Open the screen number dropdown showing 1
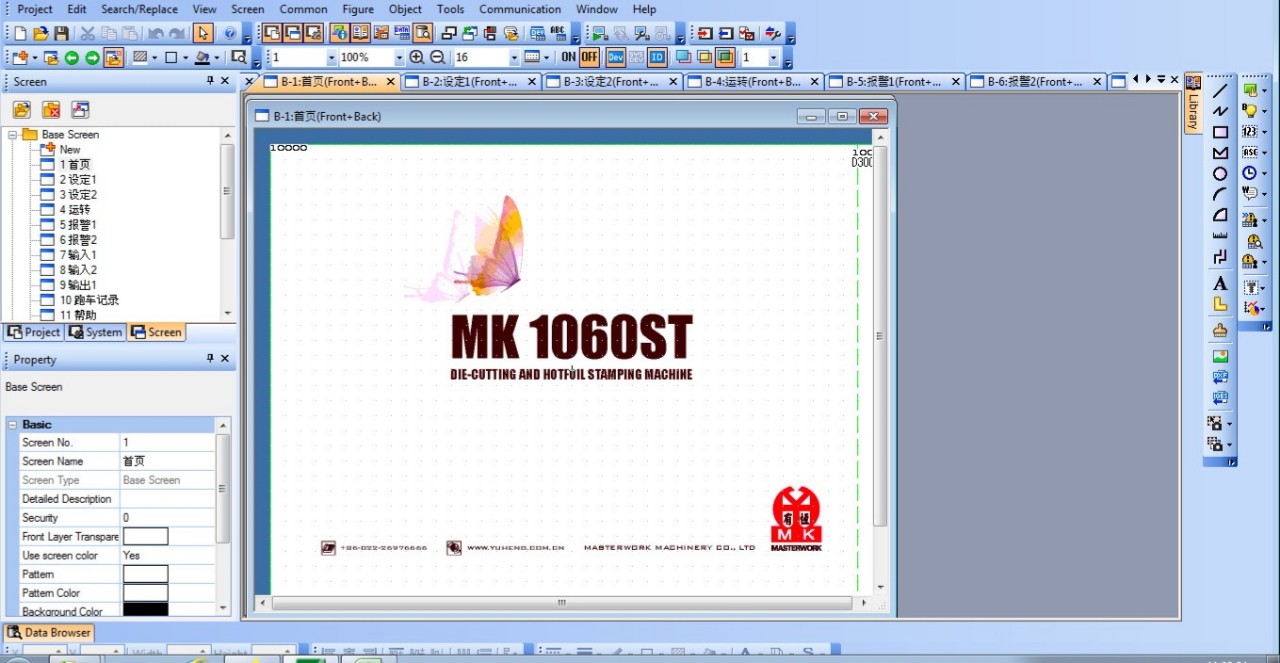 pos(331,58)
